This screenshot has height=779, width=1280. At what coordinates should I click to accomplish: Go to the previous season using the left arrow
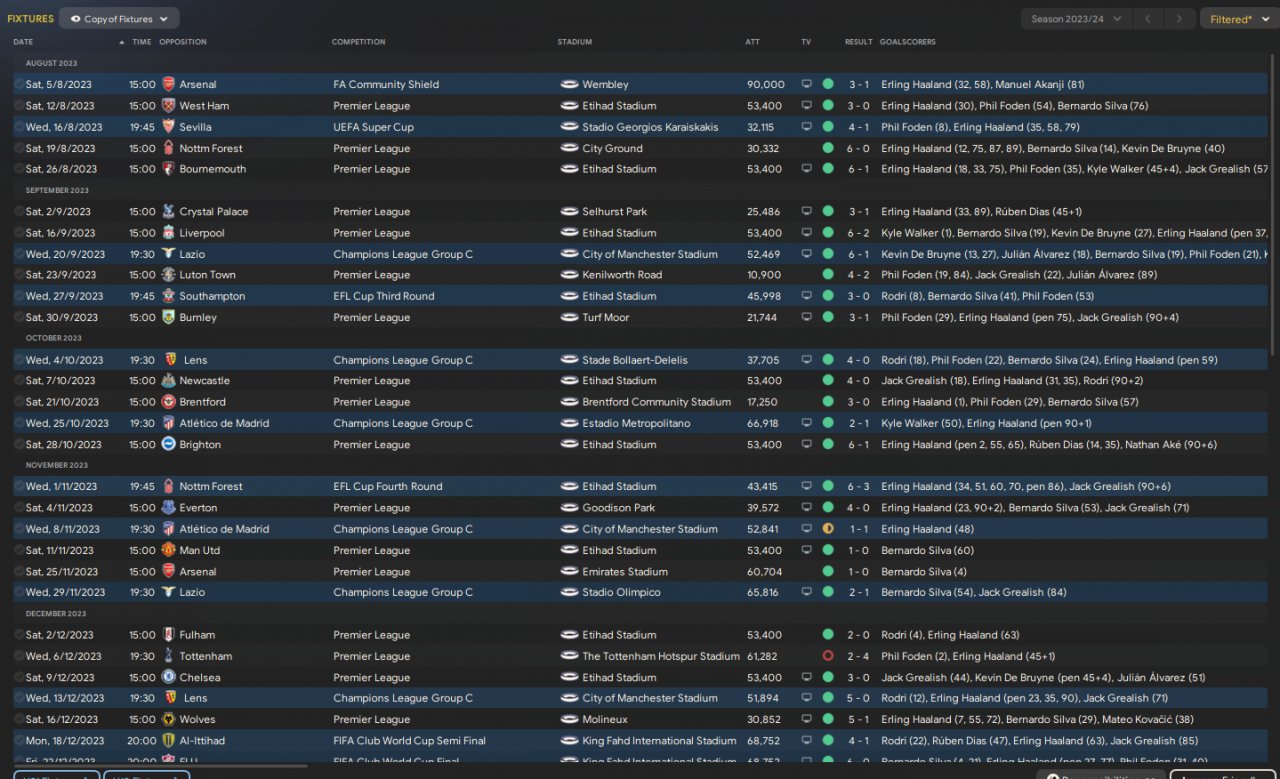tap(1149, 19)
